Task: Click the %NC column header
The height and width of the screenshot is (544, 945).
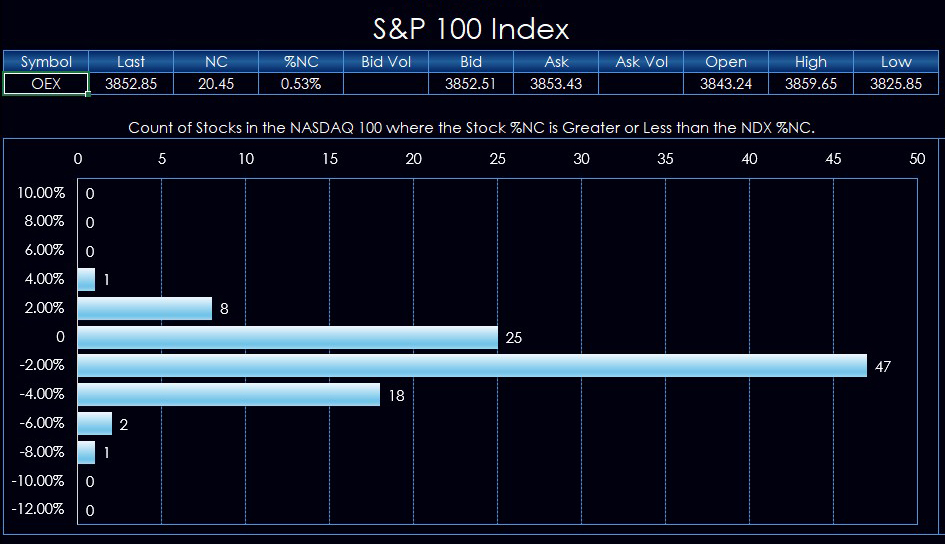Action: 301,61
